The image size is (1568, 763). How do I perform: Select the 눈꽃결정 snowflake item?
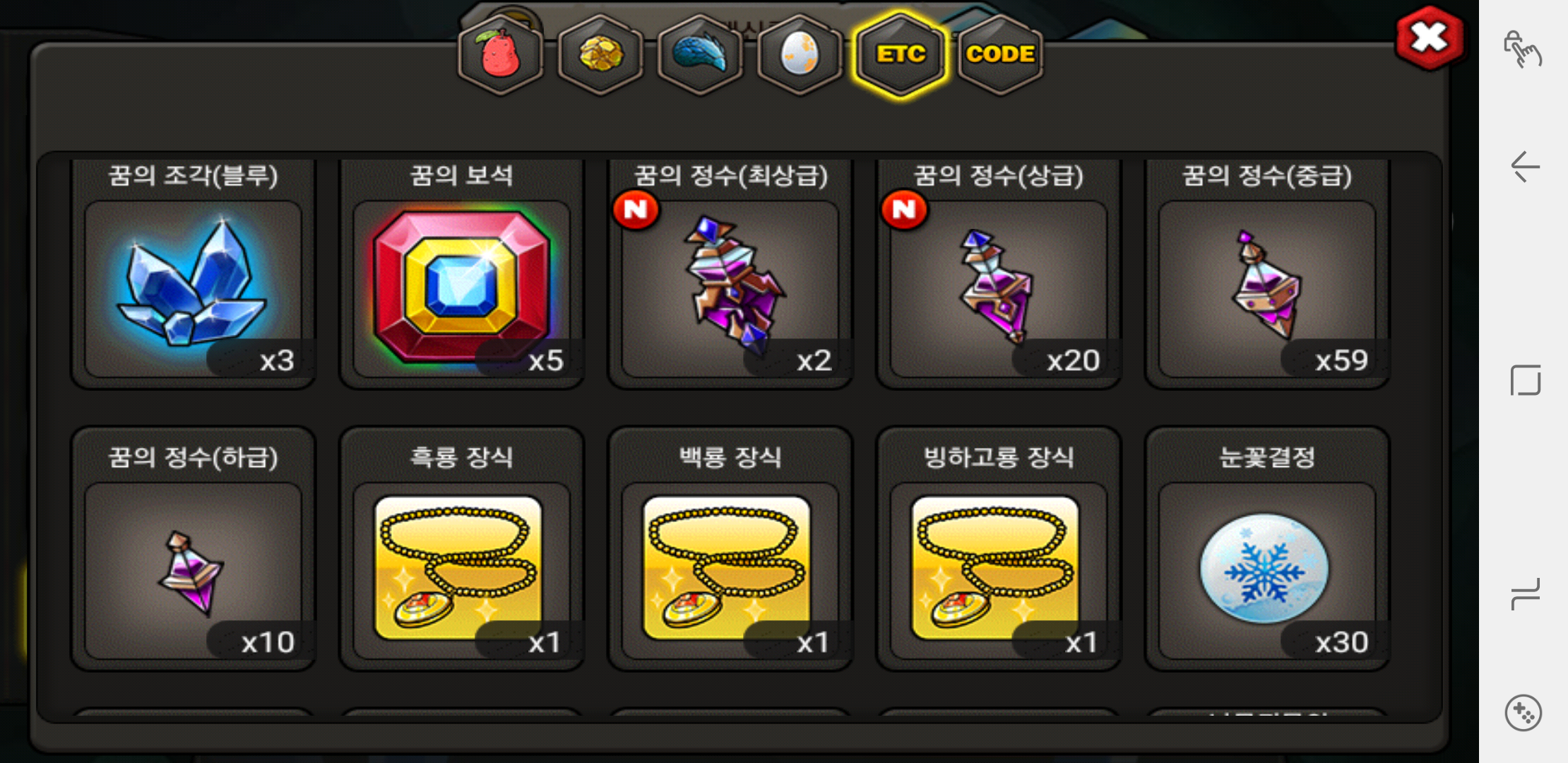[1267, 549]
